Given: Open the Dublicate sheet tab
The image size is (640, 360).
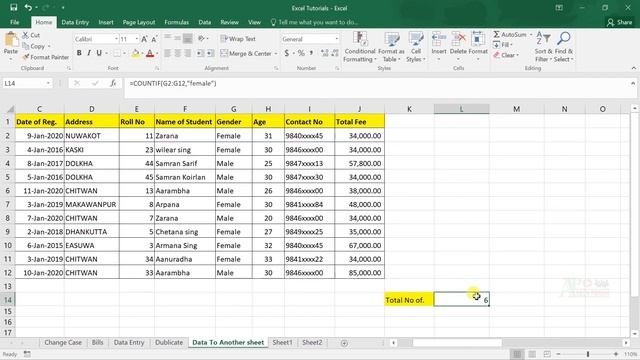Looking at the screenshot, I should click(169, 342).
